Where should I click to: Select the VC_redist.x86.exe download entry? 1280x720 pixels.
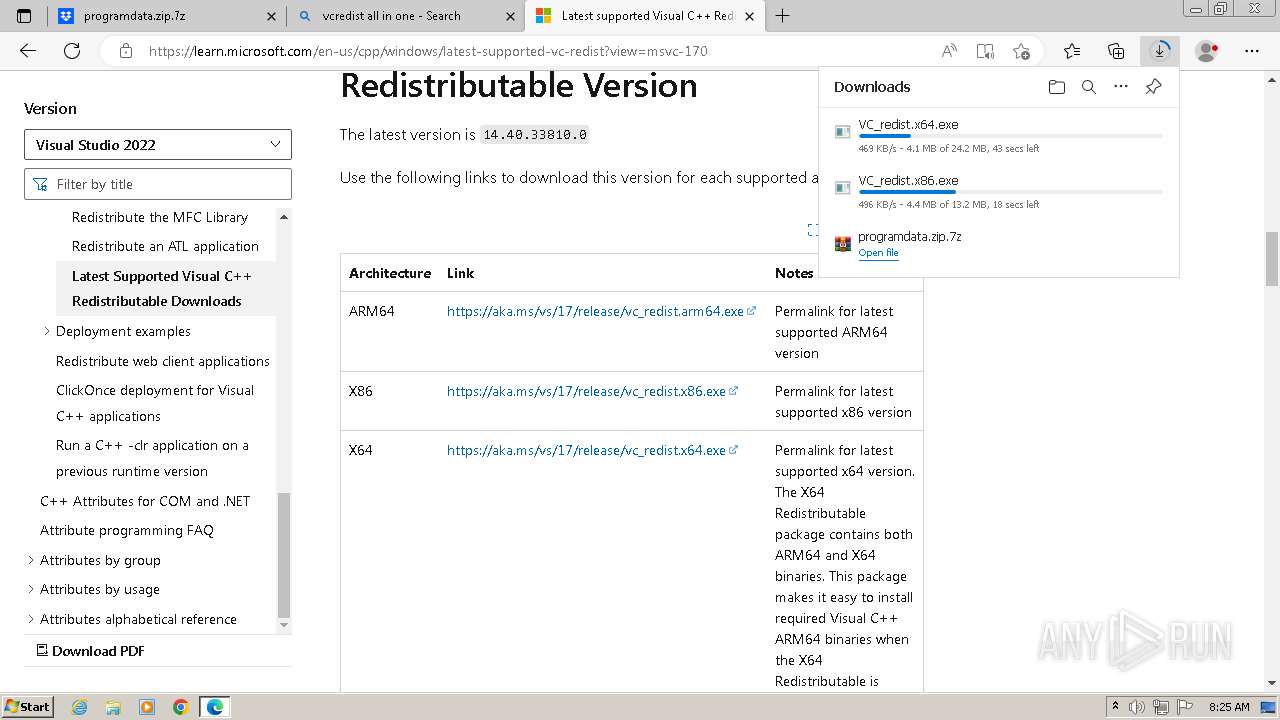998,191
